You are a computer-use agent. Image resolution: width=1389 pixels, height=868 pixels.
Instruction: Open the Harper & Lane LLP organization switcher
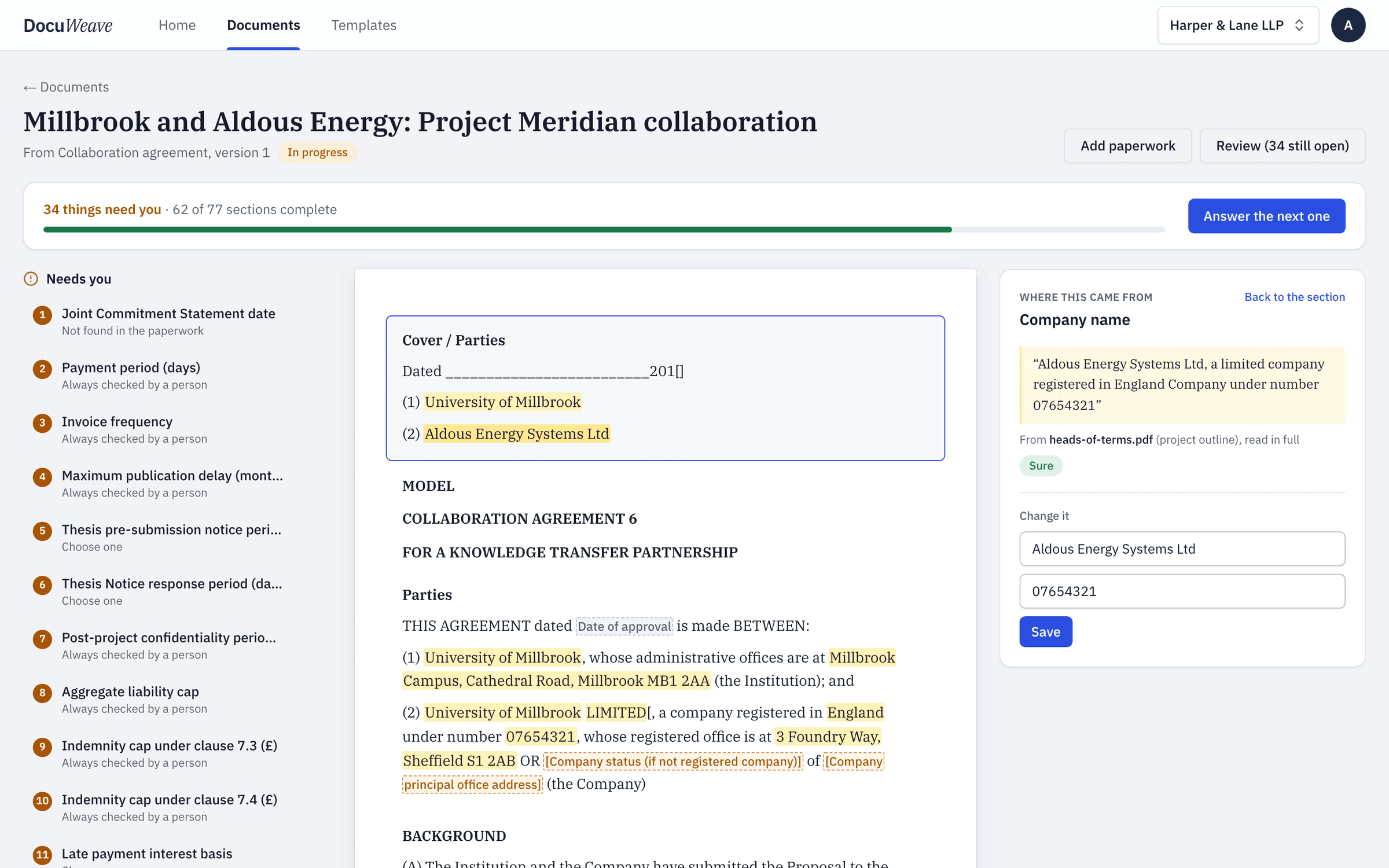pyautogui.click(x=1238, y=25)
